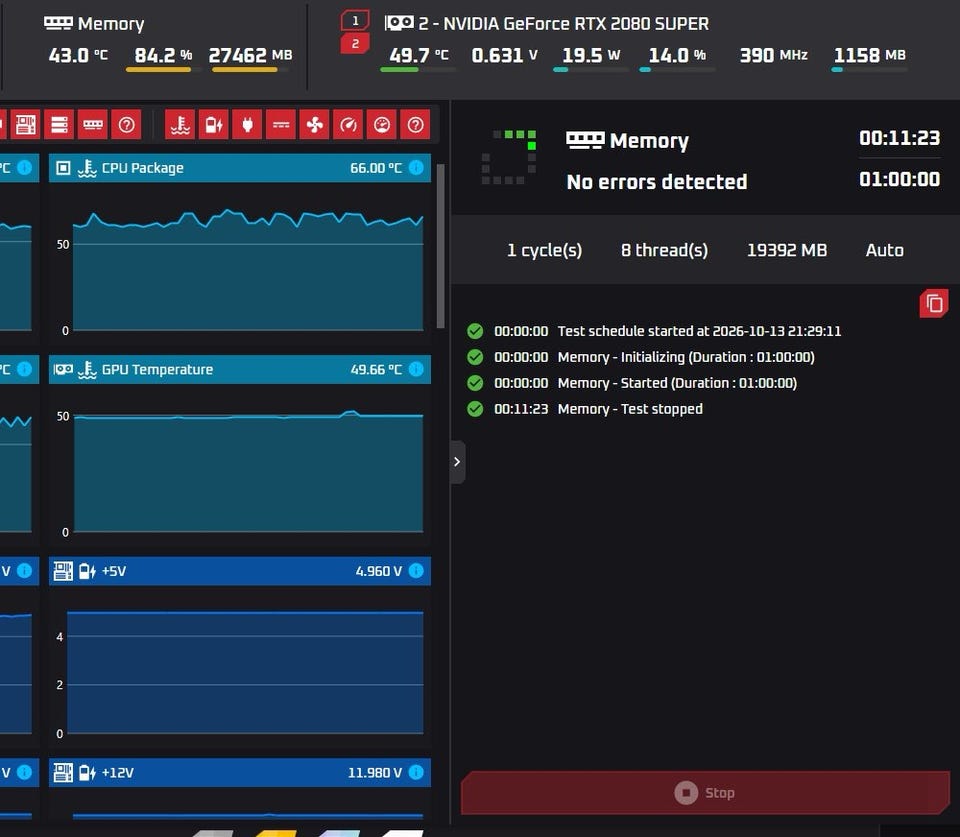The width and height of the screenshot is (960, 837).
Task: Toggle the motherboard sensor filter icon
Action: (x=26, y=126)
